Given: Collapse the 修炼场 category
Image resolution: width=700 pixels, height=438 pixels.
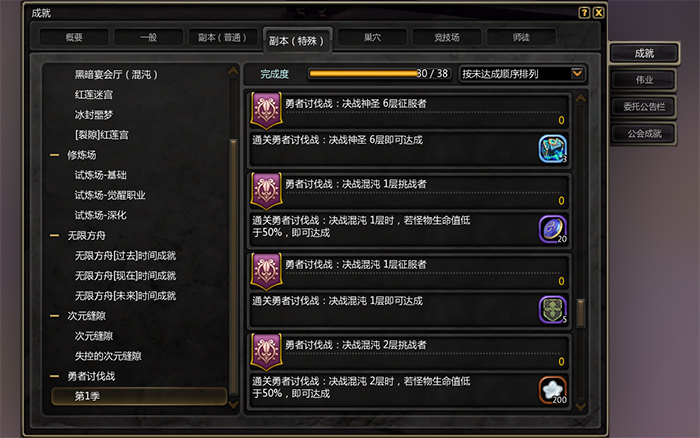Looking at the screenshot, I should (x=54, y=155).
